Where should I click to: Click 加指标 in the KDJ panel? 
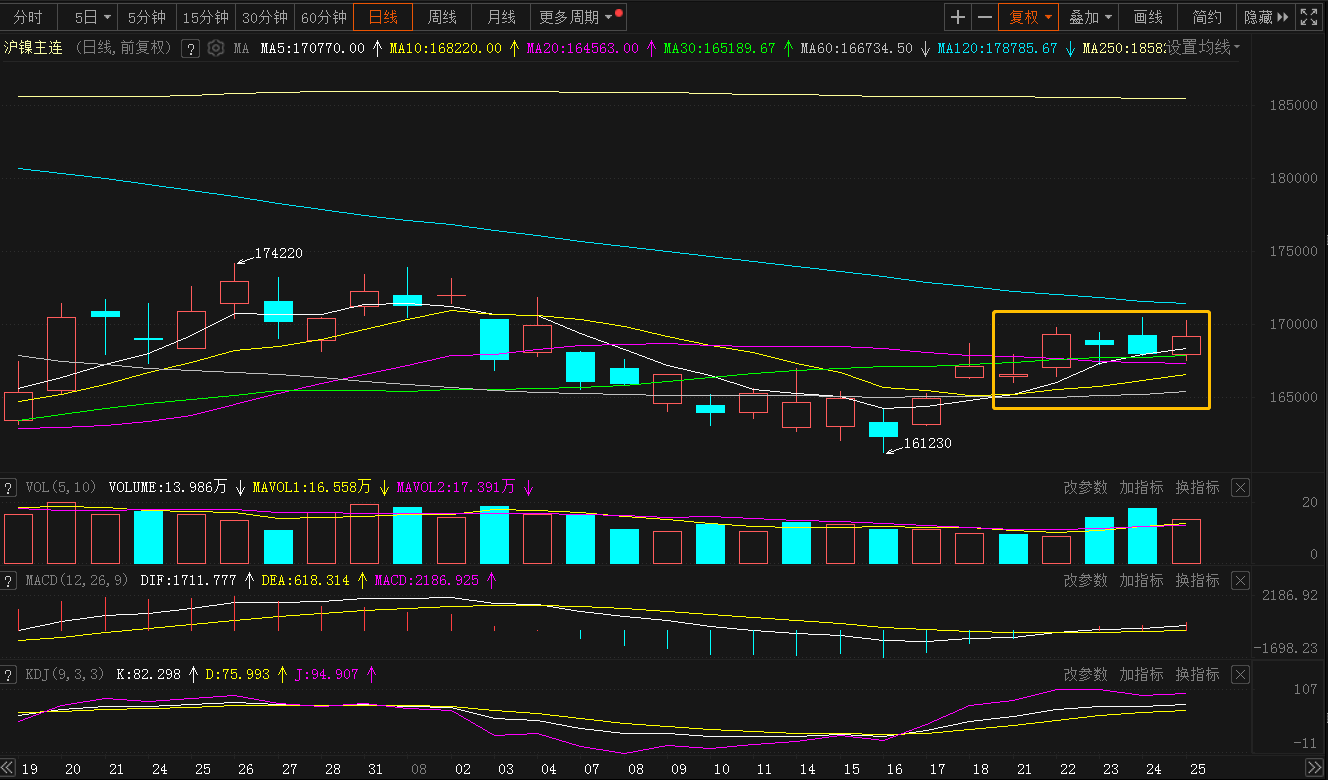tap(1141, 675)
